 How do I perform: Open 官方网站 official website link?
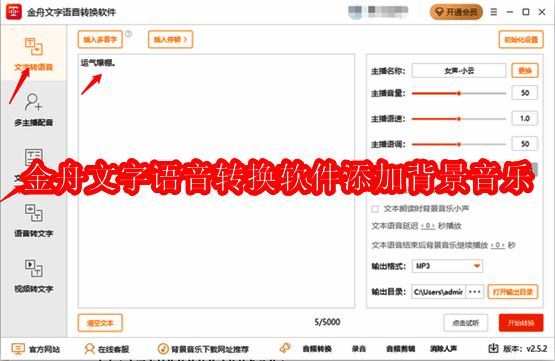pyautogui.click(x=35, y=349)
